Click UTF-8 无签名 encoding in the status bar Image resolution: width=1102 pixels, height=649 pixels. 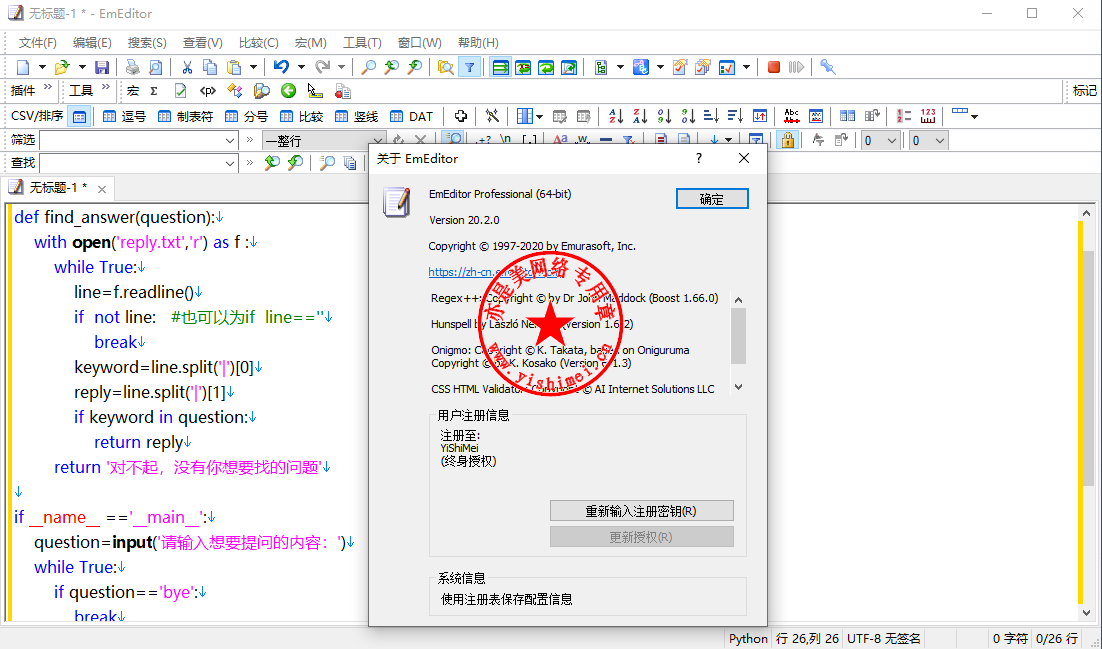click(883, 638)
